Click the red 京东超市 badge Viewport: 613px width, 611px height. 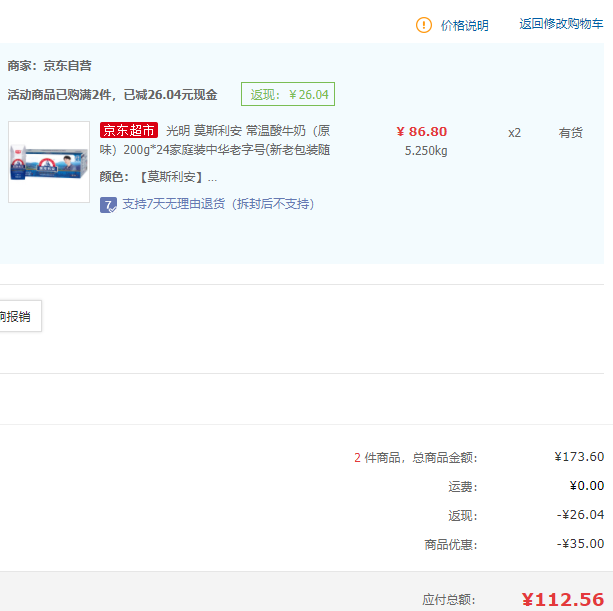(x=129, y=131)
